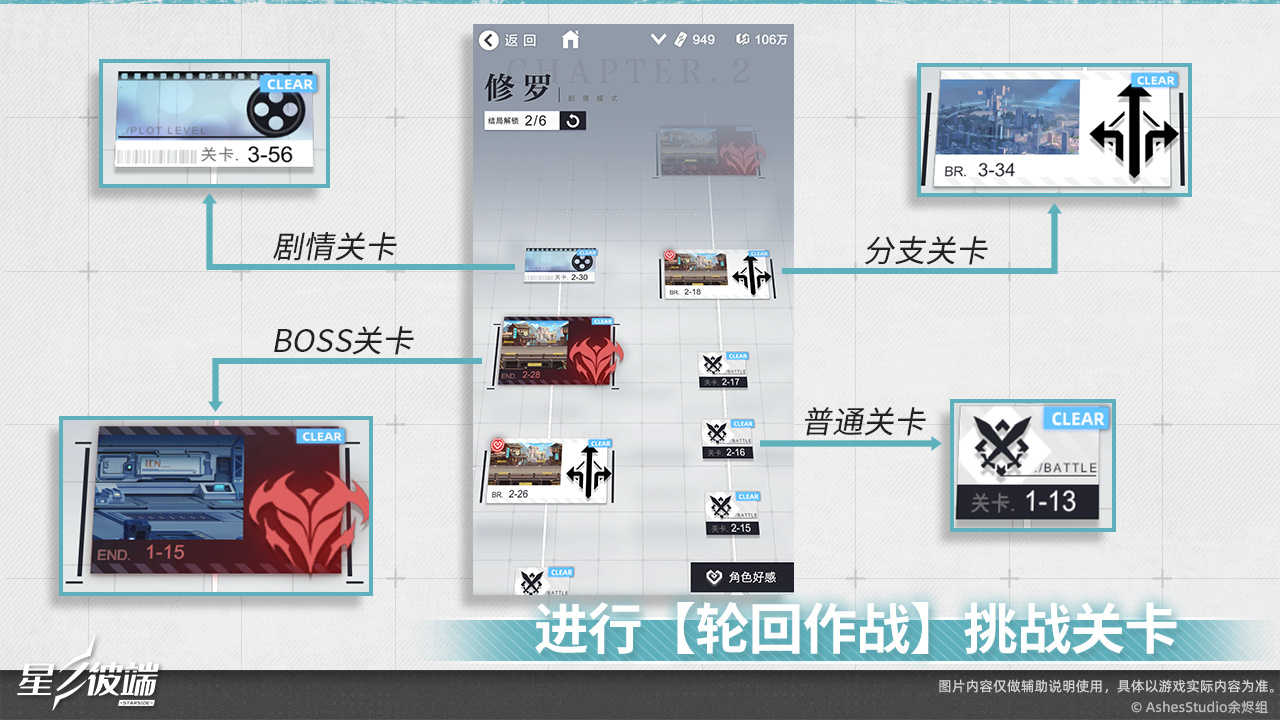The image size is (1280, 720).
Task: Select the 结局解锁 2/6 ending counter
Action: [x=522, y=121]
